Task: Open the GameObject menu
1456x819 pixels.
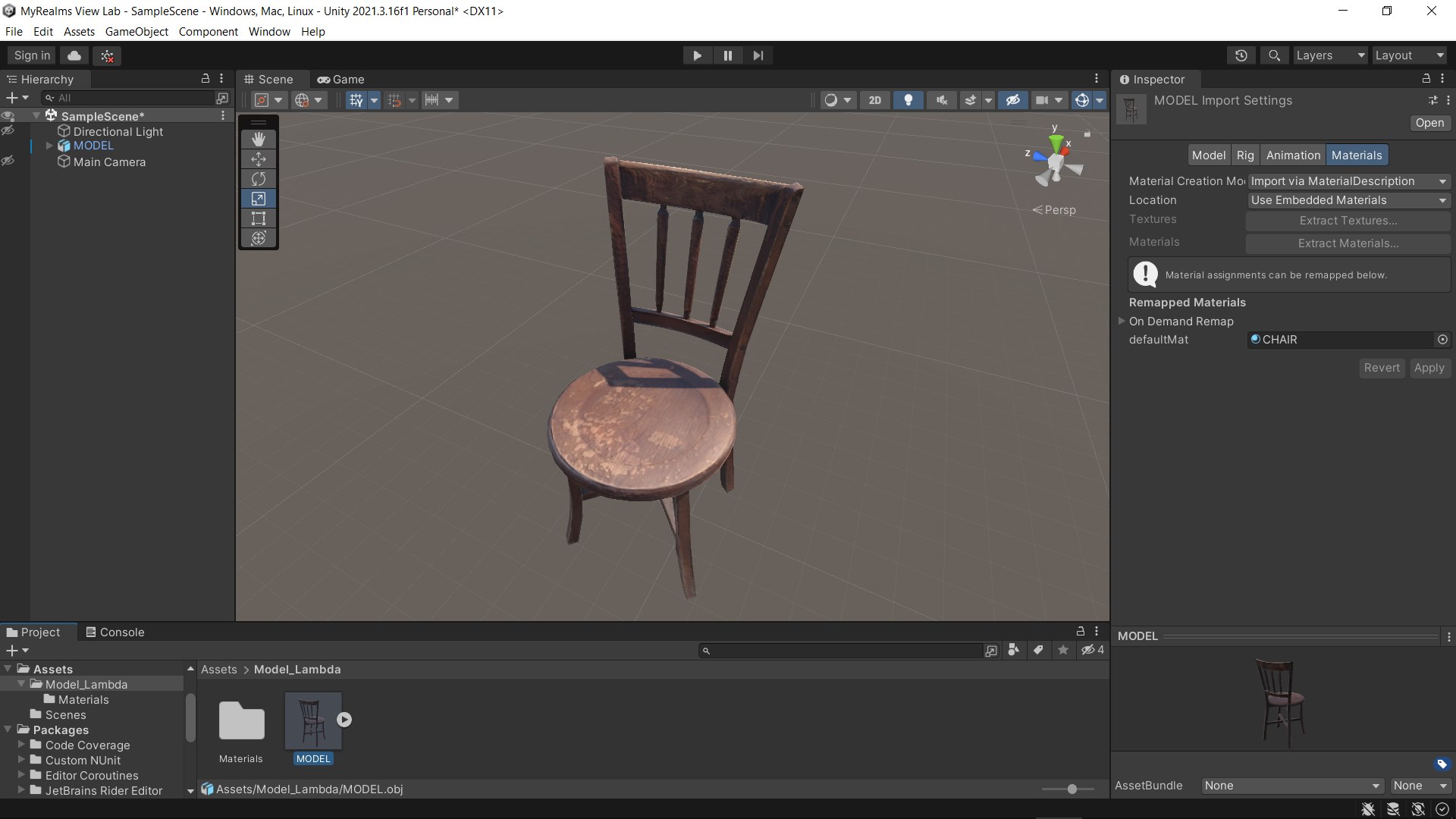Action: [x=136, y=32]
